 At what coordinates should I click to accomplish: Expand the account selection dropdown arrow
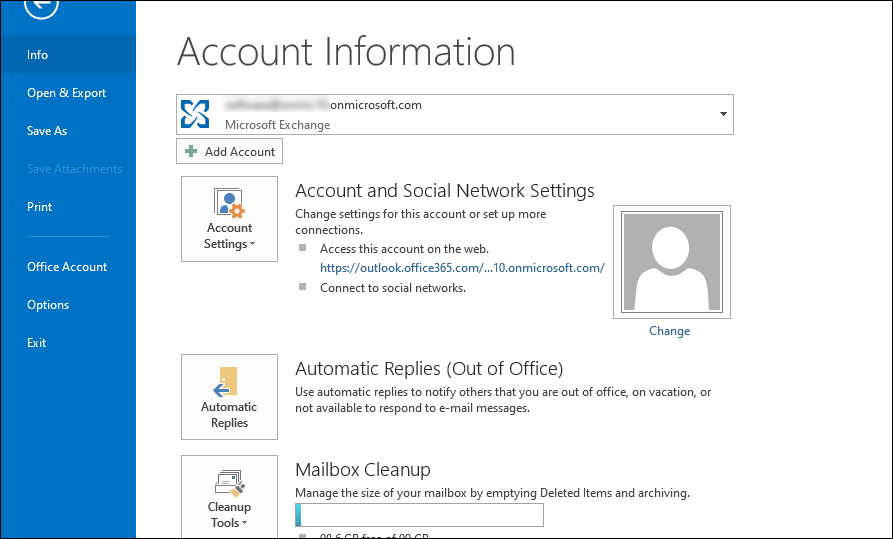[723, 114]
